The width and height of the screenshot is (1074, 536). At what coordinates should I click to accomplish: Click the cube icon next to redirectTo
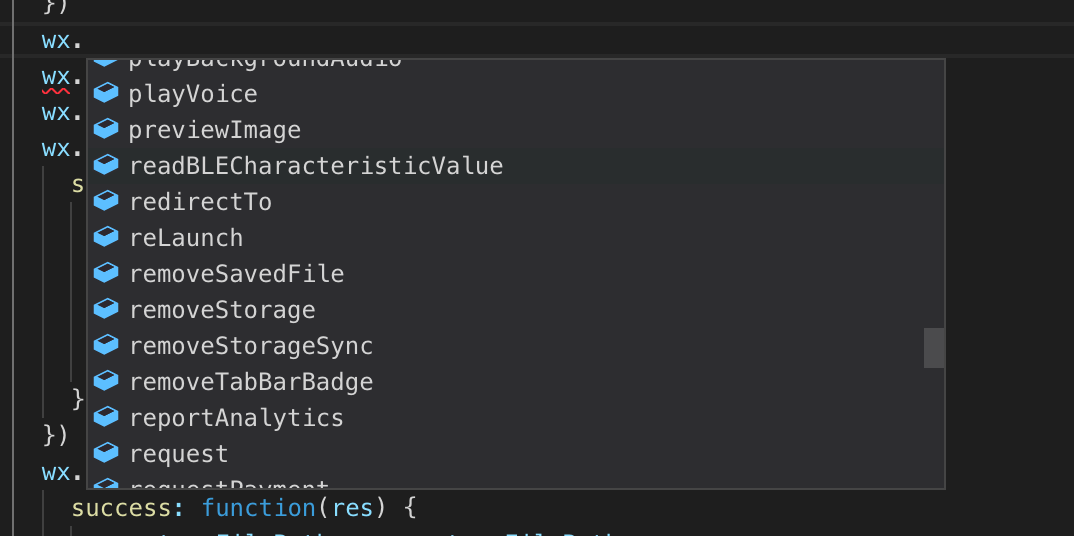pyautogui.click(x=106, y=201)
